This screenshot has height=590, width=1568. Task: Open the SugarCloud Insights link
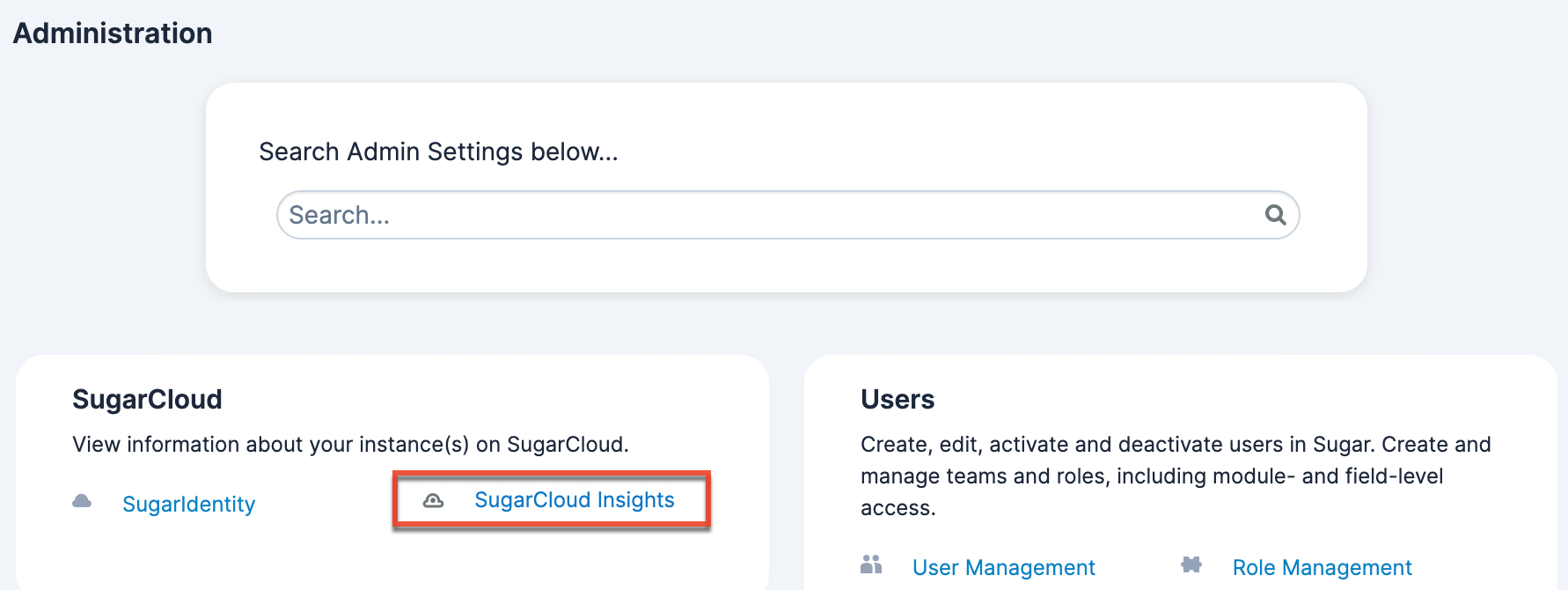pos(575,499)
